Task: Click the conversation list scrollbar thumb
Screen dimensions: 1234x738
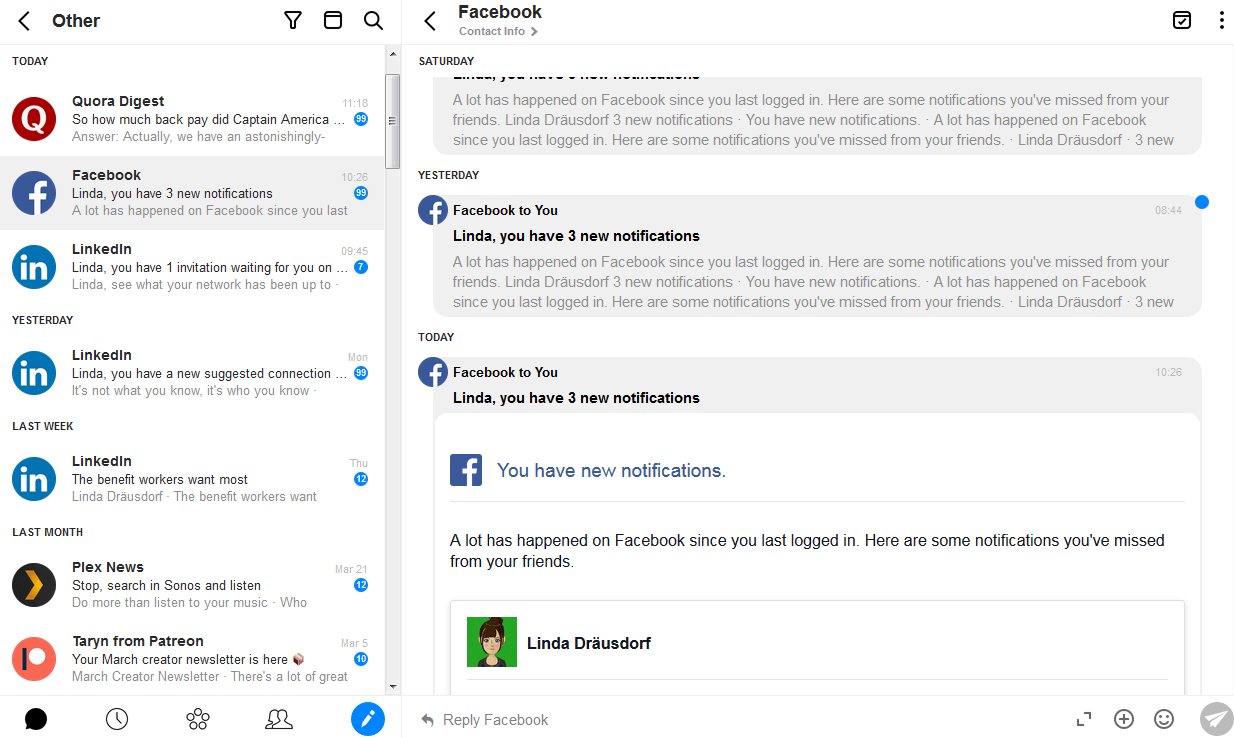Action: (x=393, y=120)
